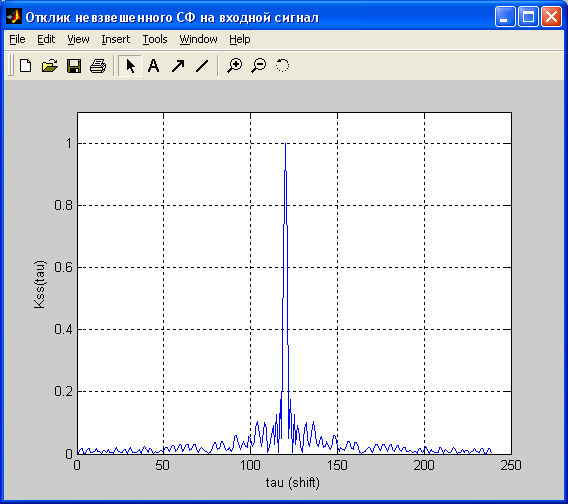Click the Kss(tau) y-axis label
This screenshot has width=568, height=504.
point(40,284)
